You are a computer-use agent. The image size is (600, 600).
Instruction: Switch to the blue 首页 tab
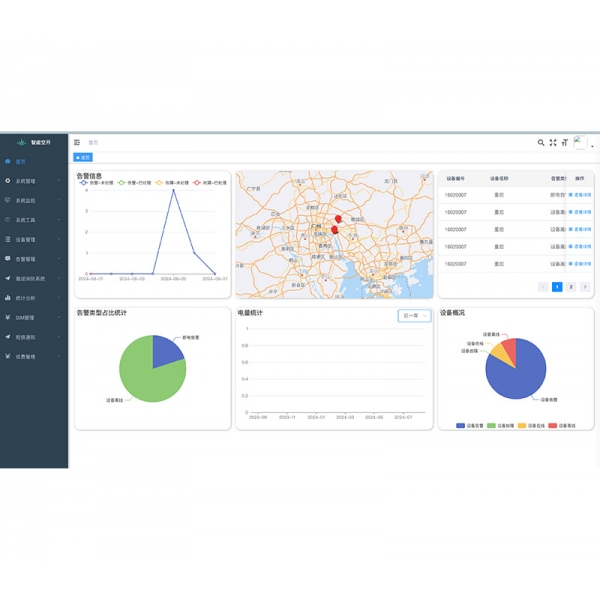point(84,158)
